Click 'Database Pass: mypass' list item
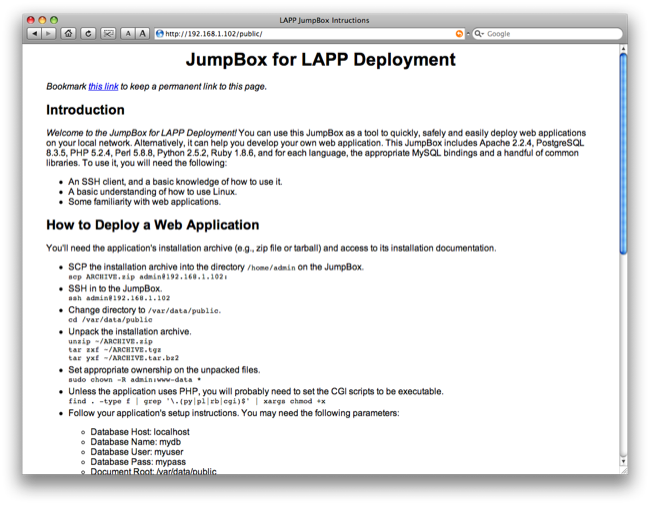 coord(138,461)
